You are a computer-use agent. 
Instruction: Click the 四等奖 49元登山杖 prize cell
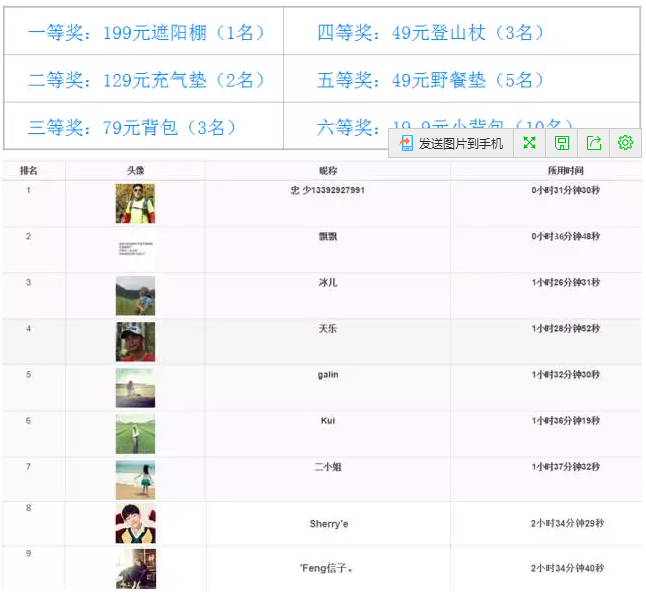pyautogui.click(x=431, y=33)
